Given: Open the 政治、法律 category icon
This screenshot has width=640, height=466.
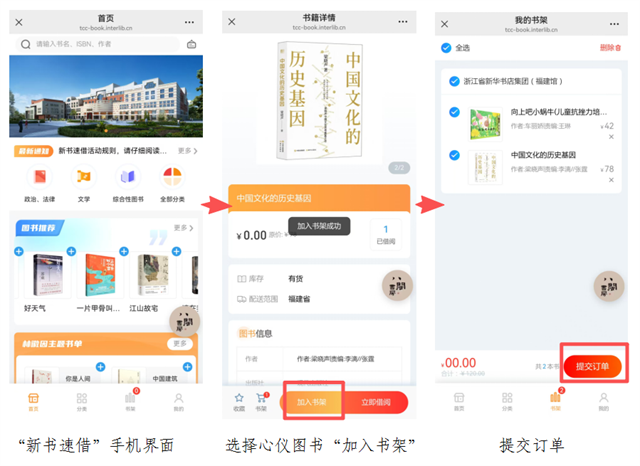Looking at the screenshot, I should [x=39, y=177].
